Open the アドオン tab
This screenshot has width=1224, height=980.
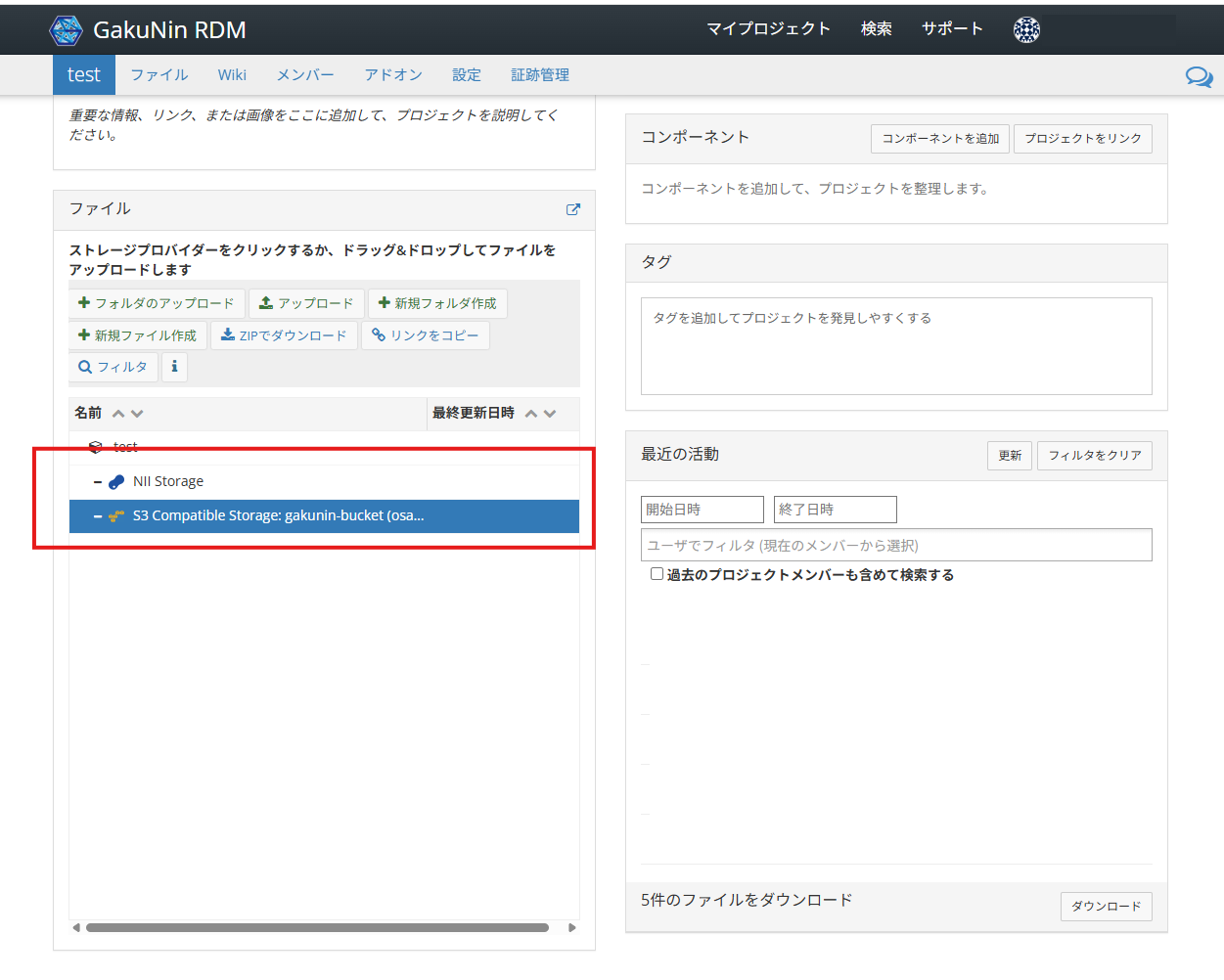[393, 75]
